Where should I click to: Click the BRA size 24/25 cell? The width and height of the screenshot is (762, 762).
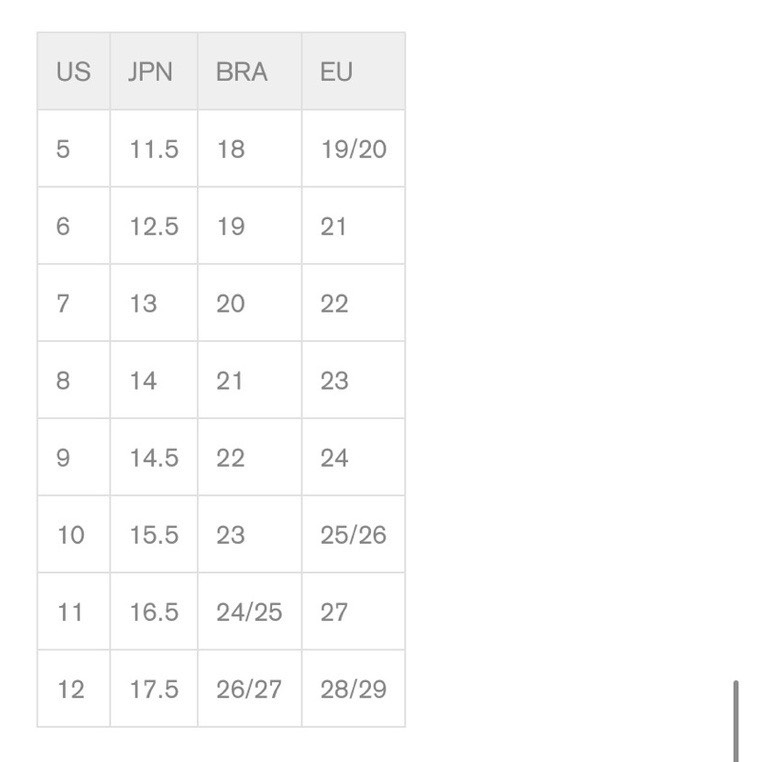click(x=249, y=611)
